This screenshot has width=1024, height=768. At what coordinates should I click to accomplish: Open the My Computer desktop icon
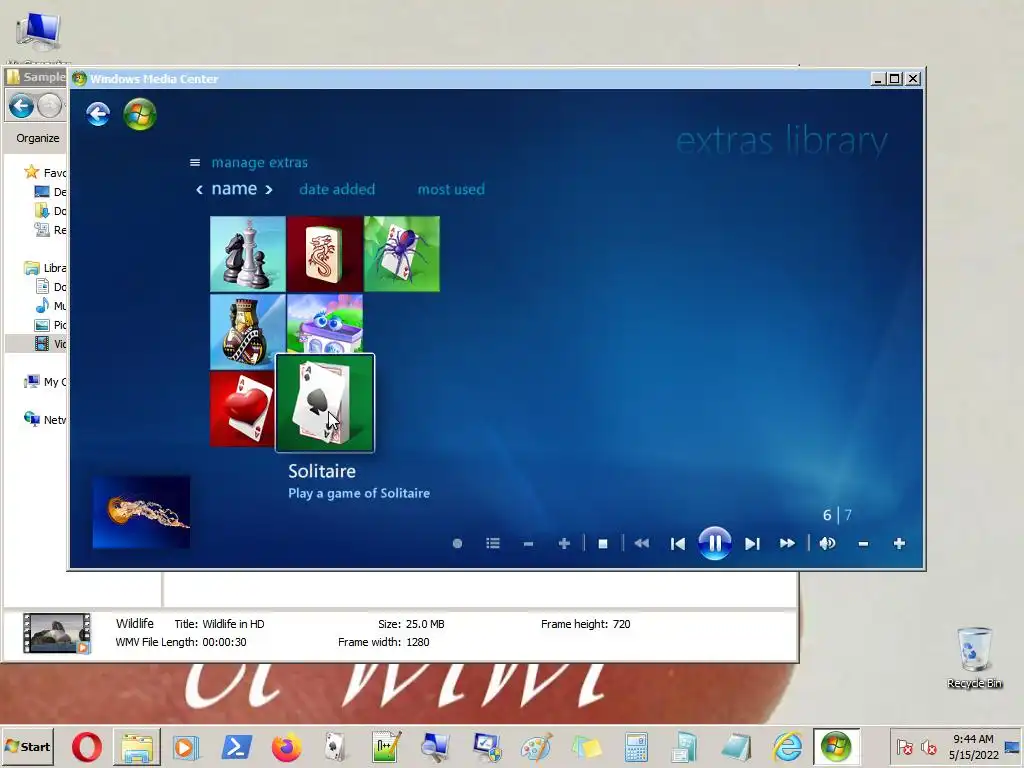point(39,34)
